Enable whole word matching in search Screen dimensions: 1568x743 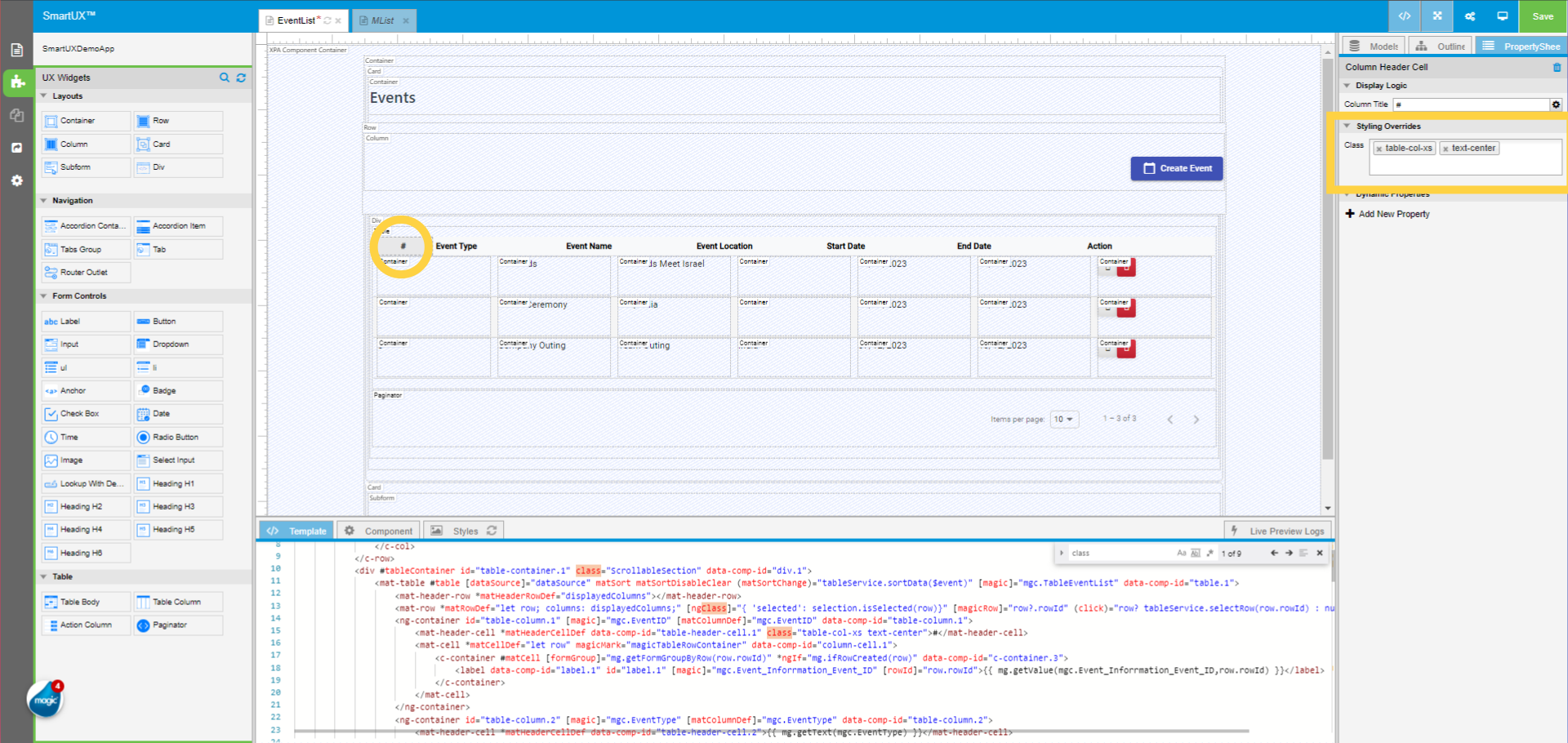coord(1196,553)
